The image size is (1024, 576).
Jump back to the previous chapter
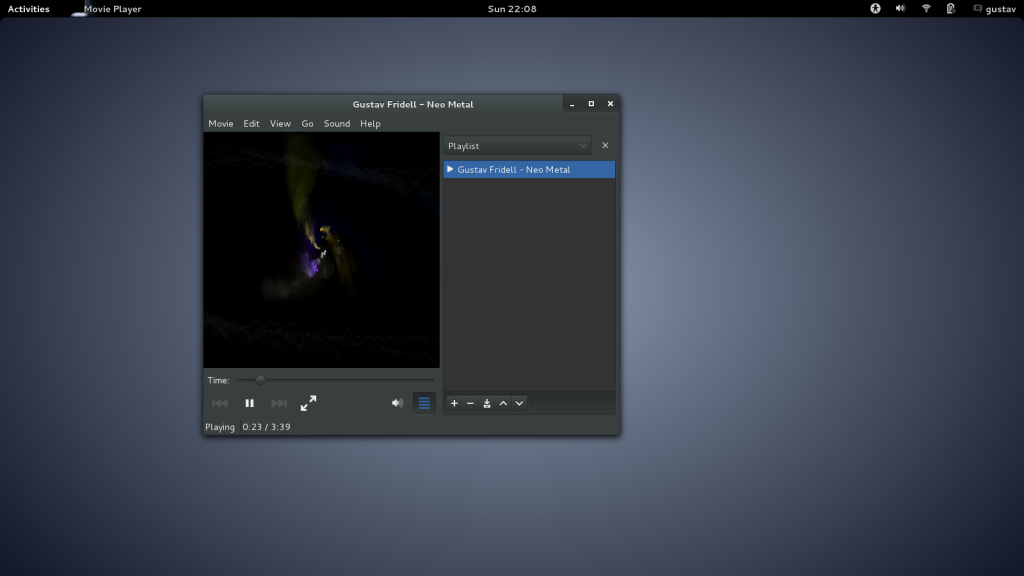(x=220, y=403)
